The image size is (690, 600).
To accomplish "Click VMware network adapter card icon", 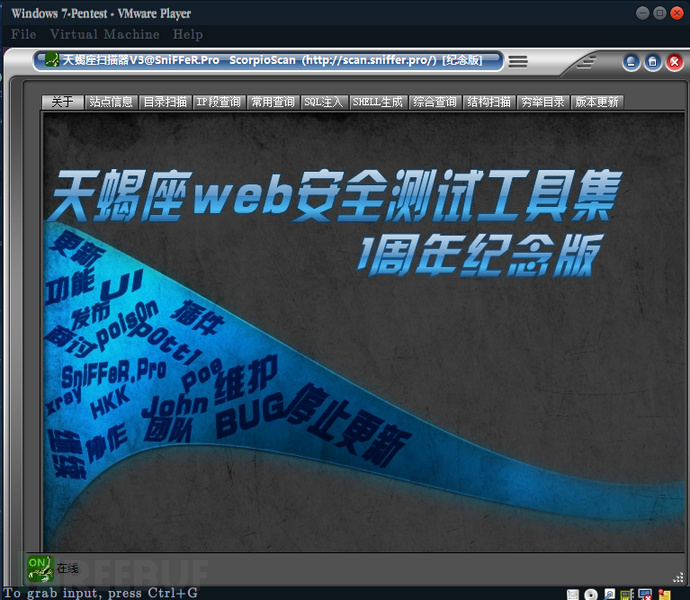I will (627, 594).
